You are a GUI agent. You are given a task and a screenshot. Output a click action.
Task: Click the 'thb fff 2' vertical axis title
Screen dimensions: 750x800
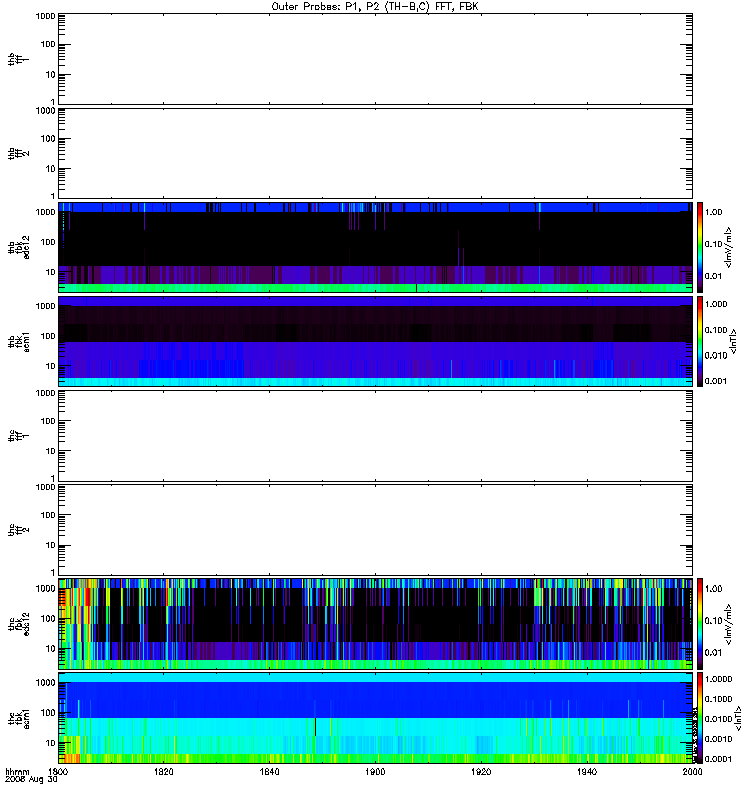(x=19, y=153)
